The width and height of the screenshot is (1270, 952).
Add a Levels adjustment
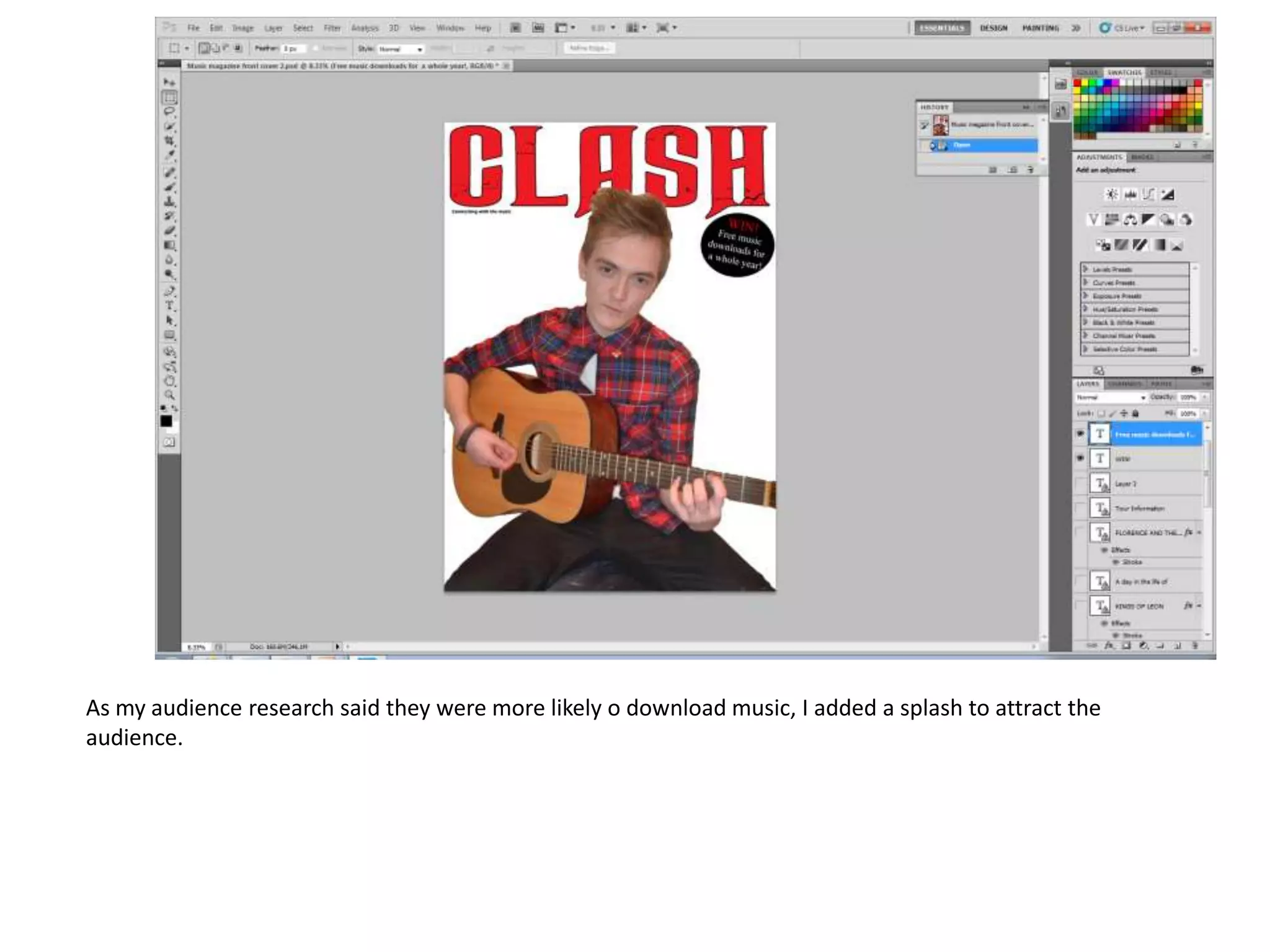(1130, 195)
